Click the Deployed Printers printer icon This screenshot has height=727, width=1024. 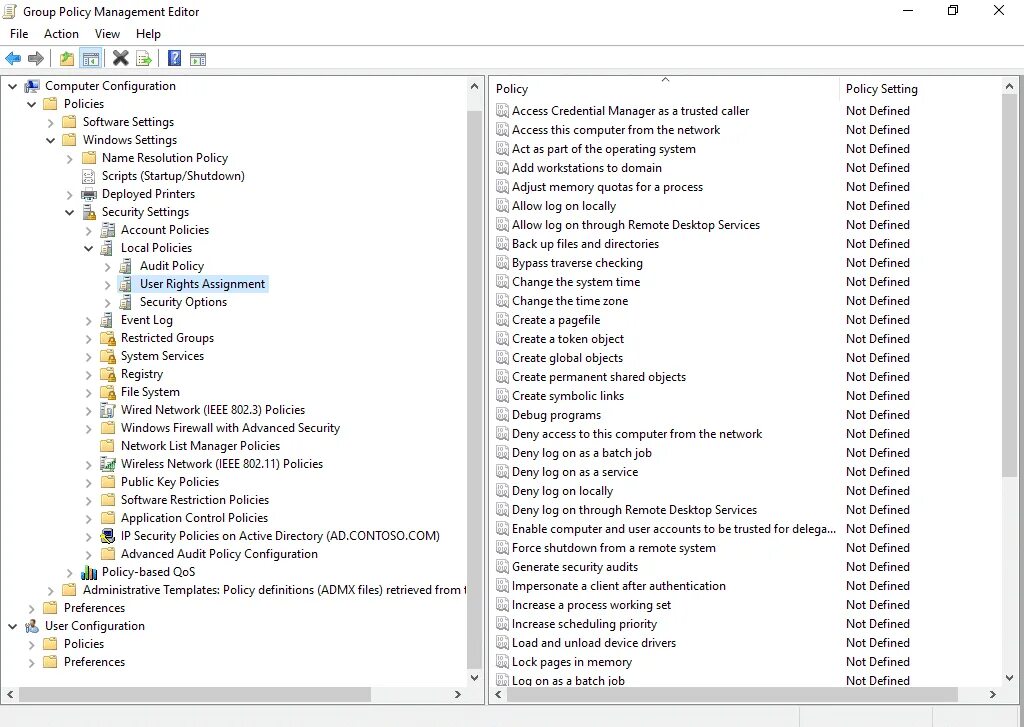(89, 194)
